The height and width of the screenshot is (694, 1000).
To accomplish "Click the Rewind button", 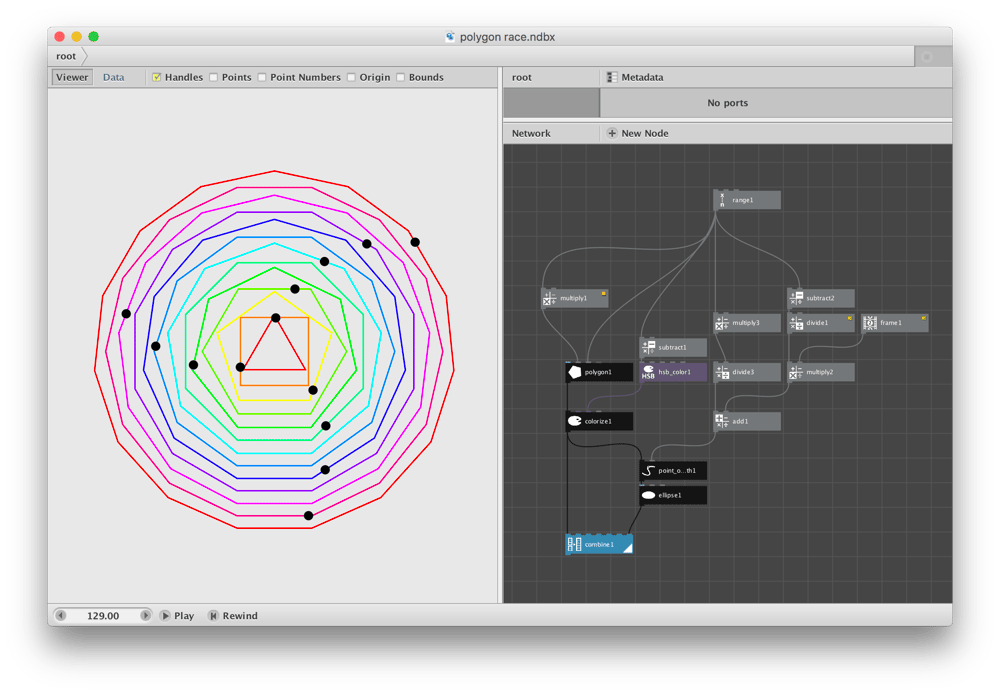I will [x=233, y=616].
